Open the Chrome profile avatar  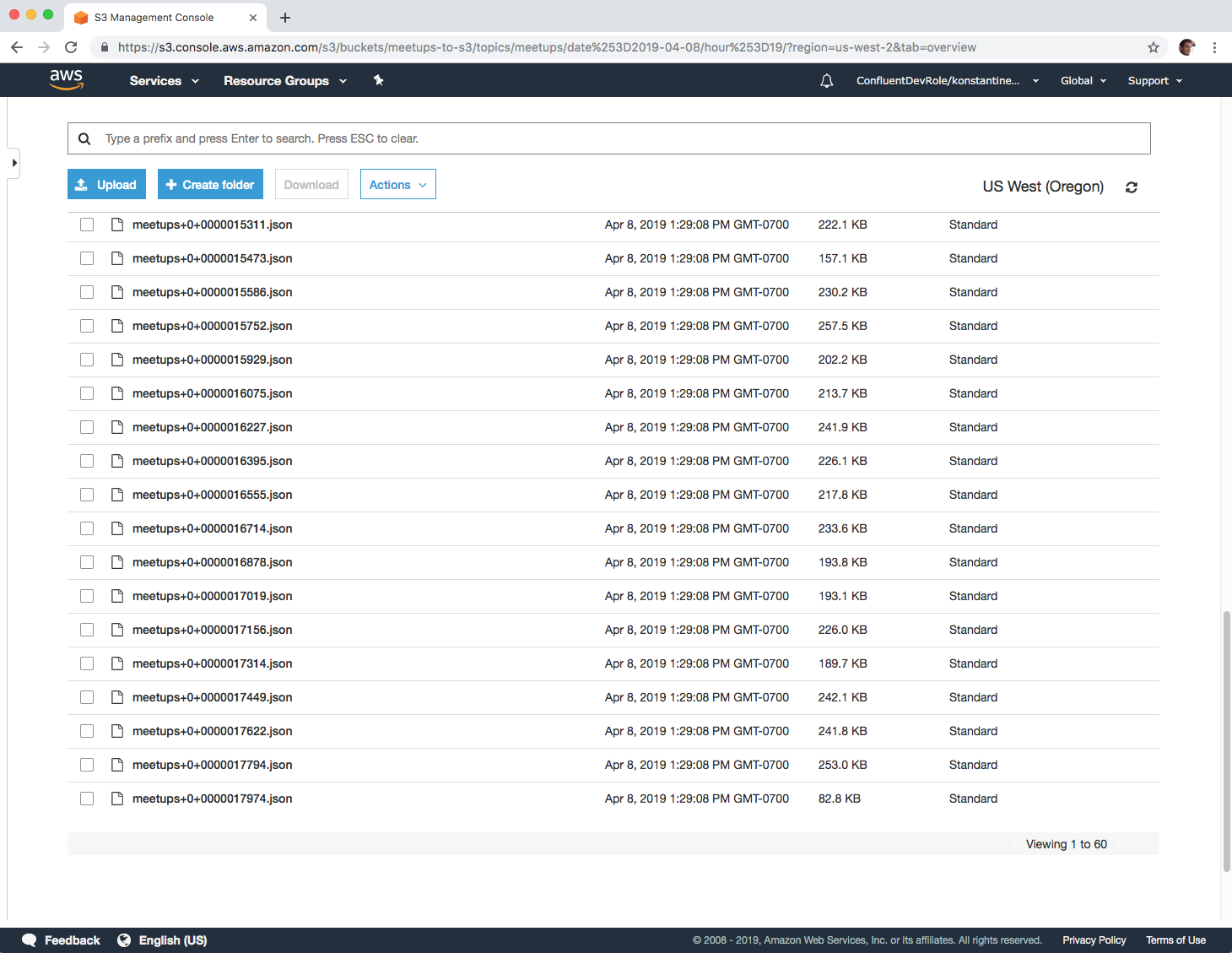1187,47
